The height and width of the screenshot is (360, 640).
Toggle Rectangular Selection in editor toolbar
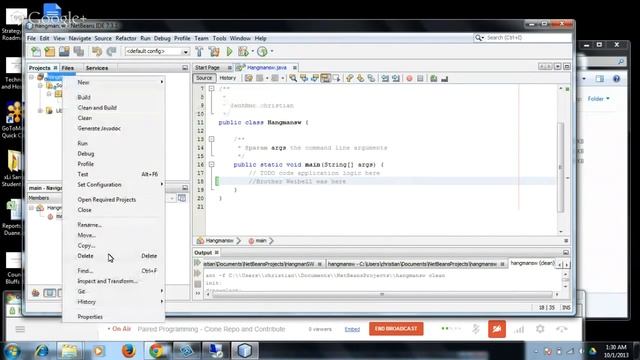click(x=336, y=78)
